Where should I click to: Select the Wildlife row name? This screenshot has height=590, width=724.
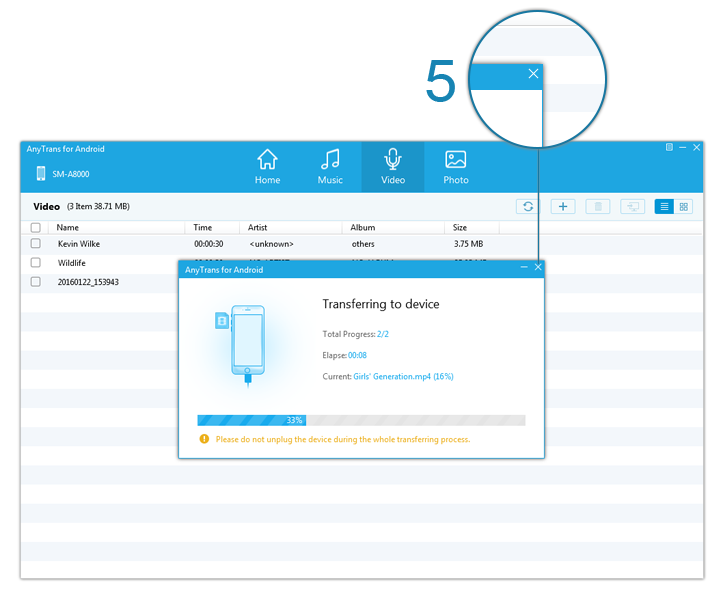pos(72,263)
